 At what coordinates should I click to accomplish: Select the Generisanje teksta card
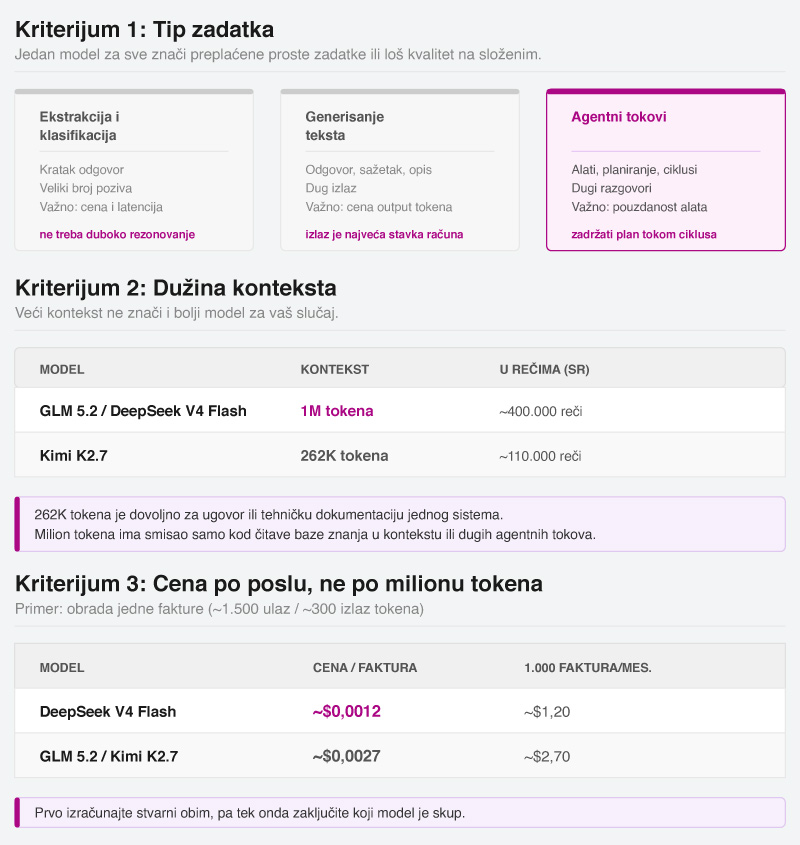coord(399,170)
